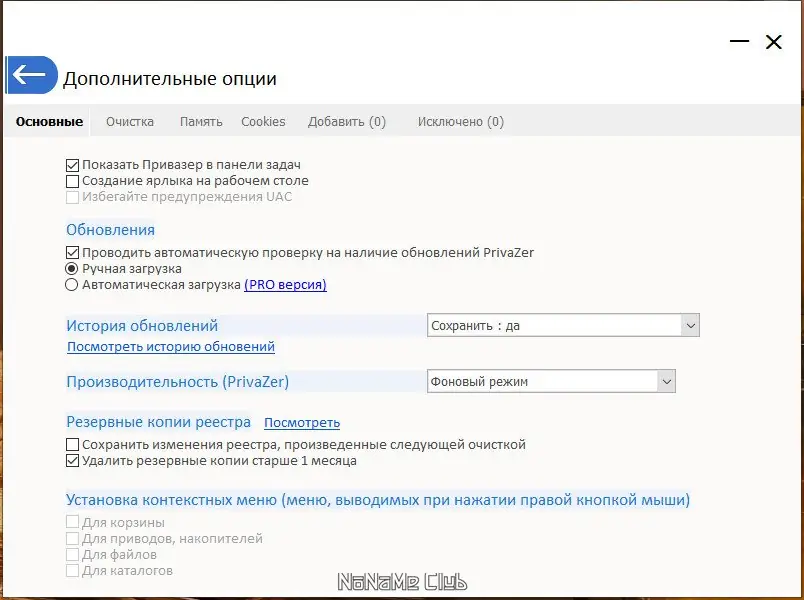The image size is (804, 600).
Task: Minimize the PrivaZer options window
Action: click(x=739, y=41)
